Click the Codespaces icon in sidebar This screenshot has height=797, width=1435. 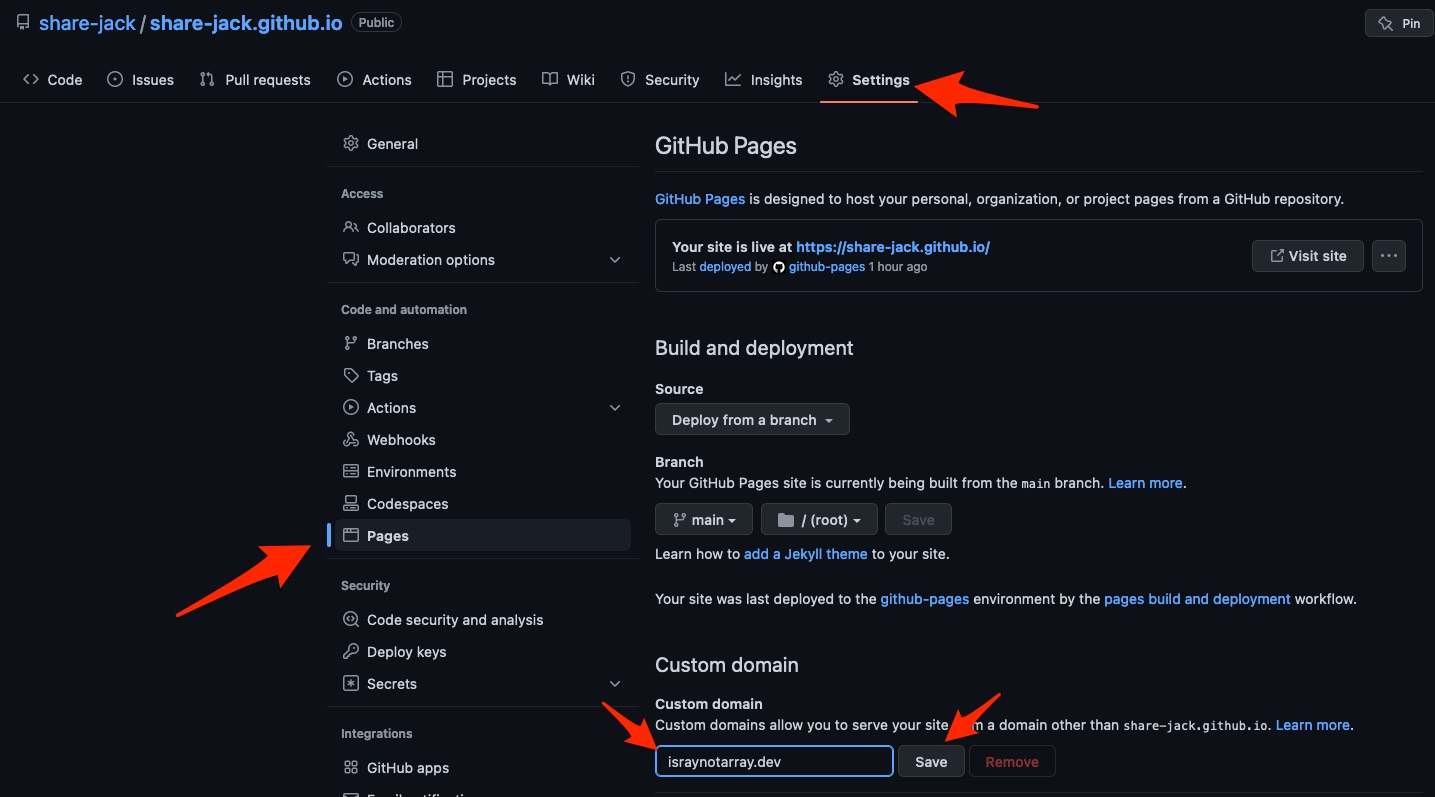(351, 504)
